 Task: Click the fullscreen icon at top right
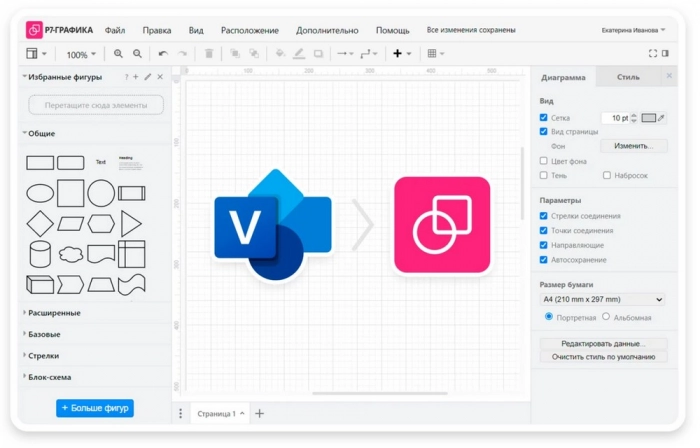(653, 54)
